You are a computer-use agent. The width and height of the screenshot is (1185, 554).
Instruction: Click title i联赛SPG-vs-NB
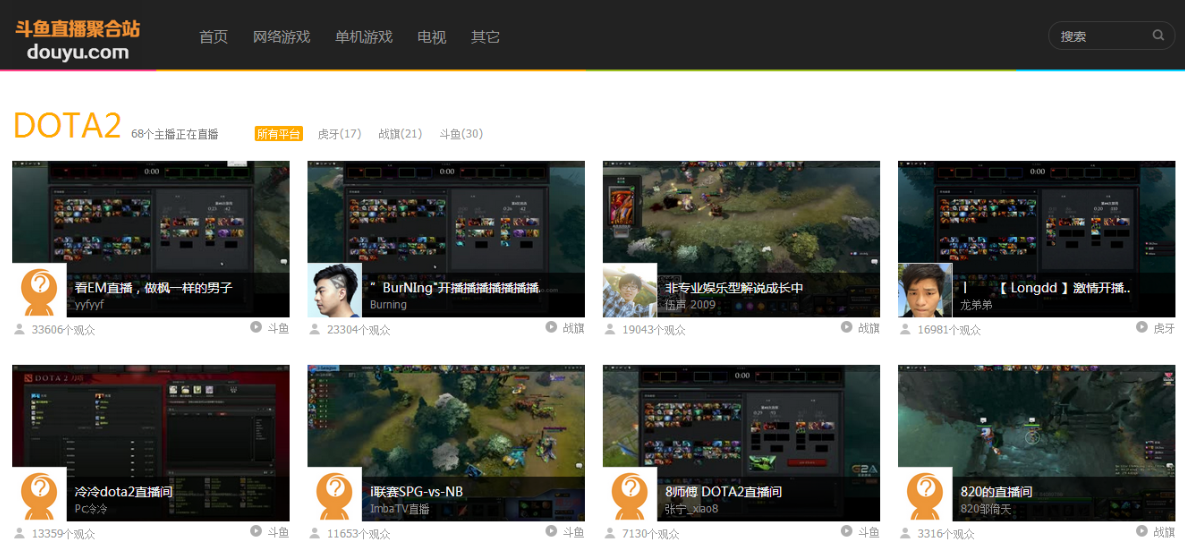pyautogui.click(x=416, y=492)
